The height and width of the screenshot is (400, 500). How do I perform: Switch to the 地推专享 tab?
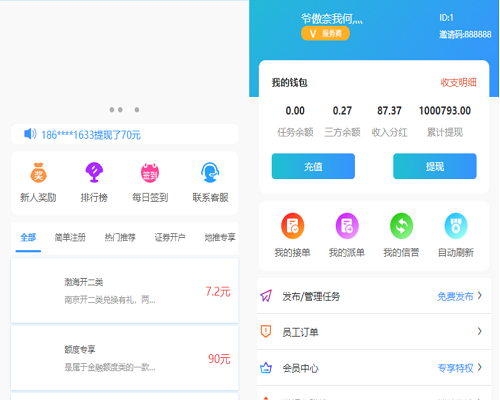[220, 237]
